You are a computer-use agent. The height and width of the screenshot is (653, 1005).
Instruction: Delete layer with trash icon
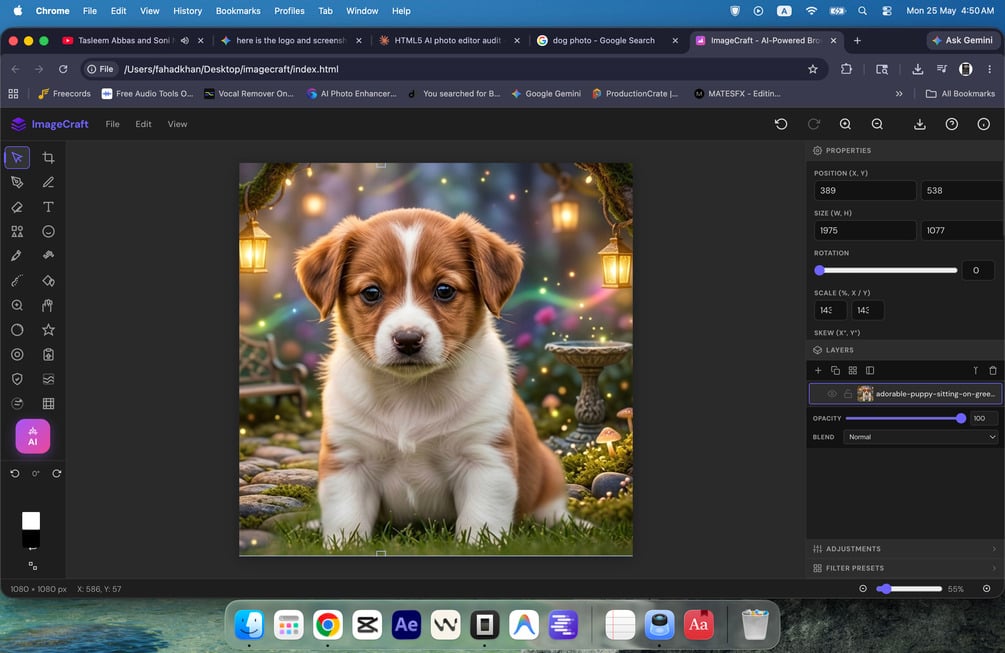pyautogui.click(x=993, y=370)
